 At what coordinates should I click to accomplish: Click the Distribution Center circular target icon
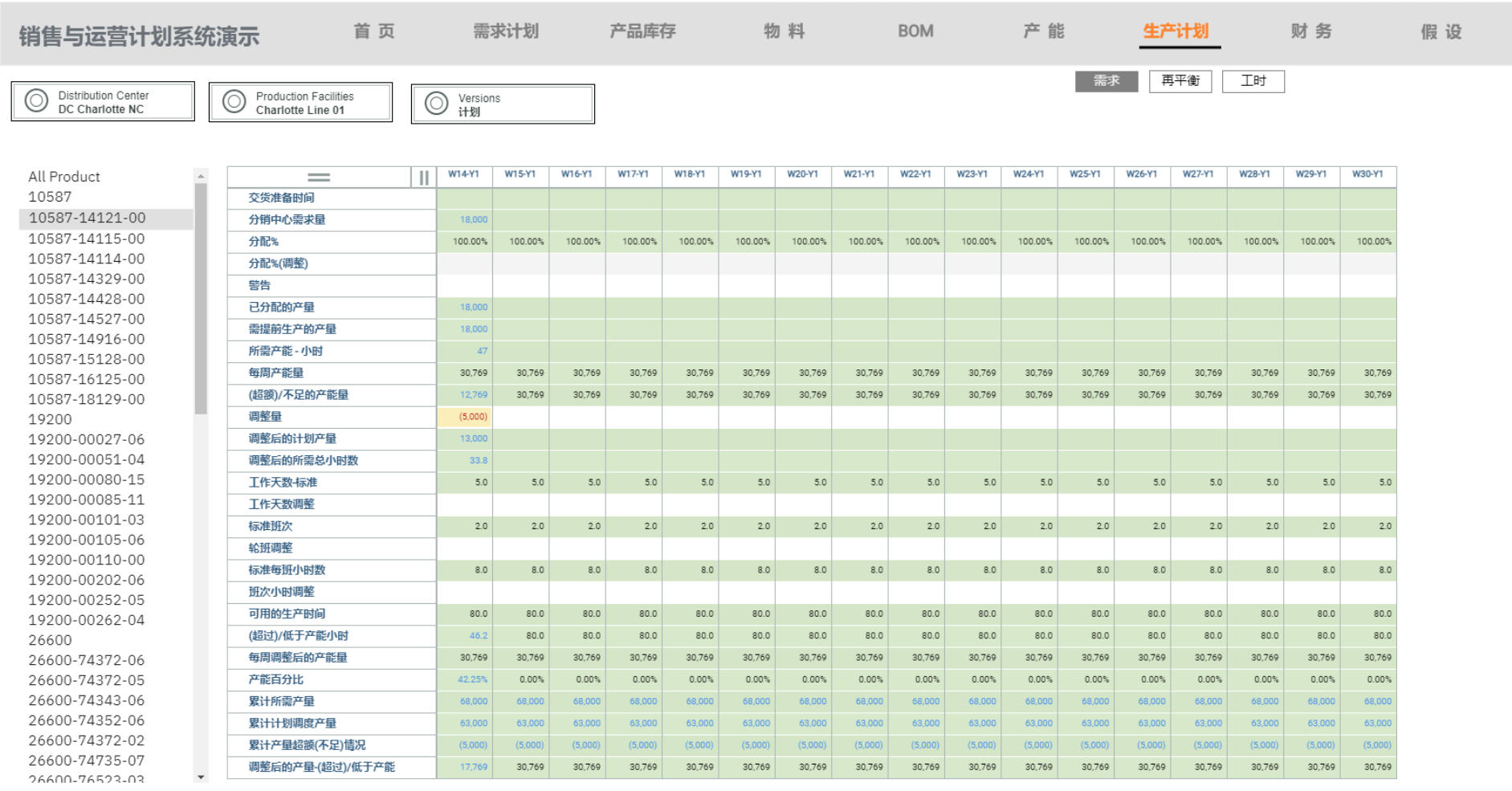pyautogui.click(x=35, y=101)
